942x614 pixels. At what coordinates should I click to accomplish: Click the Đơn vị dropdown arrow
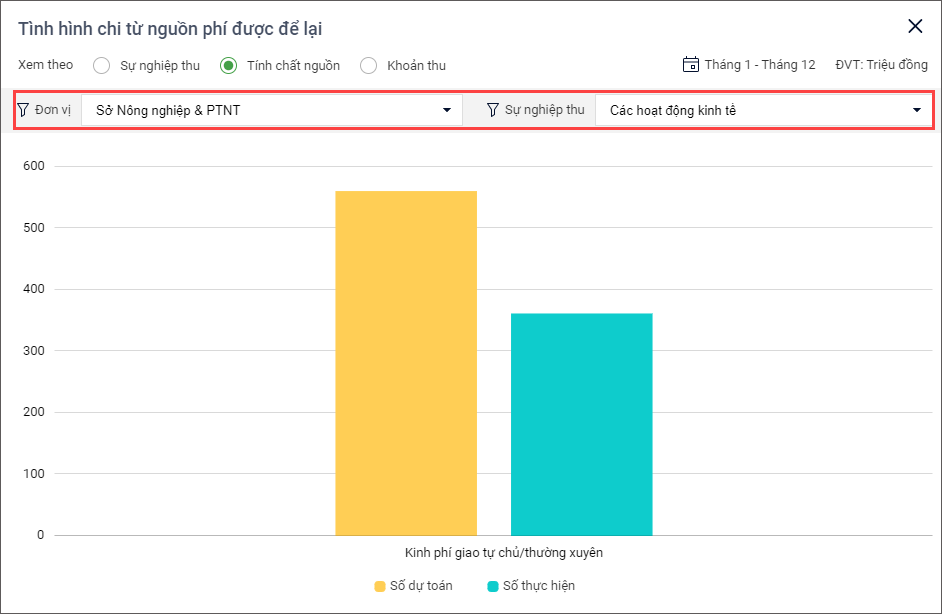tap(447, 110)
